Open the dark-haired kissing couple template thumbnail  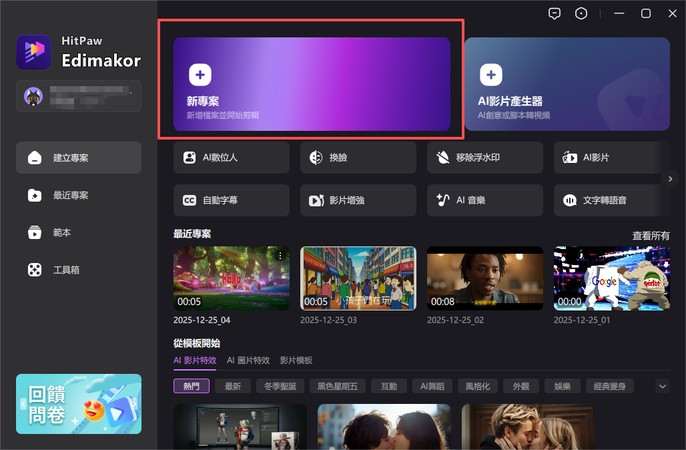[384, 426]
